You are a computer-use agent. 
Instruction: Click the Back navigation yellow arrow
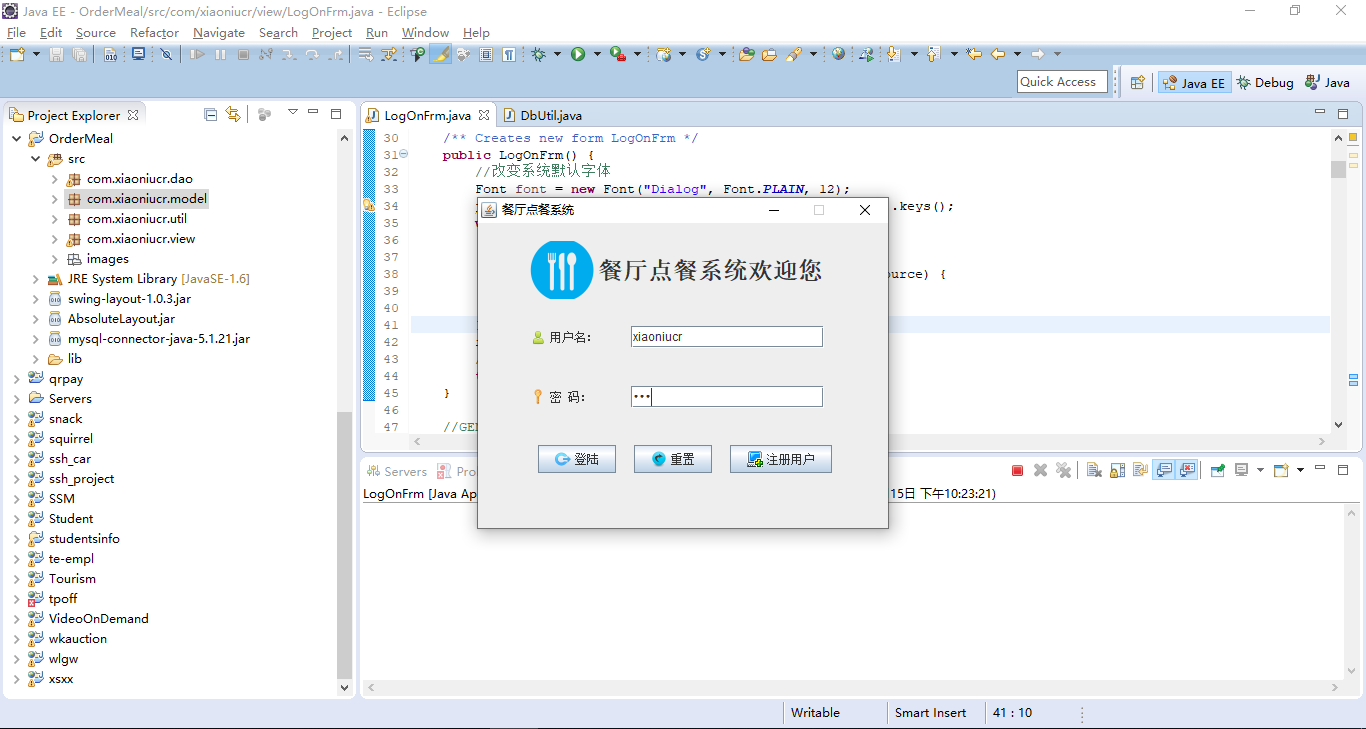tap(997, 54)
